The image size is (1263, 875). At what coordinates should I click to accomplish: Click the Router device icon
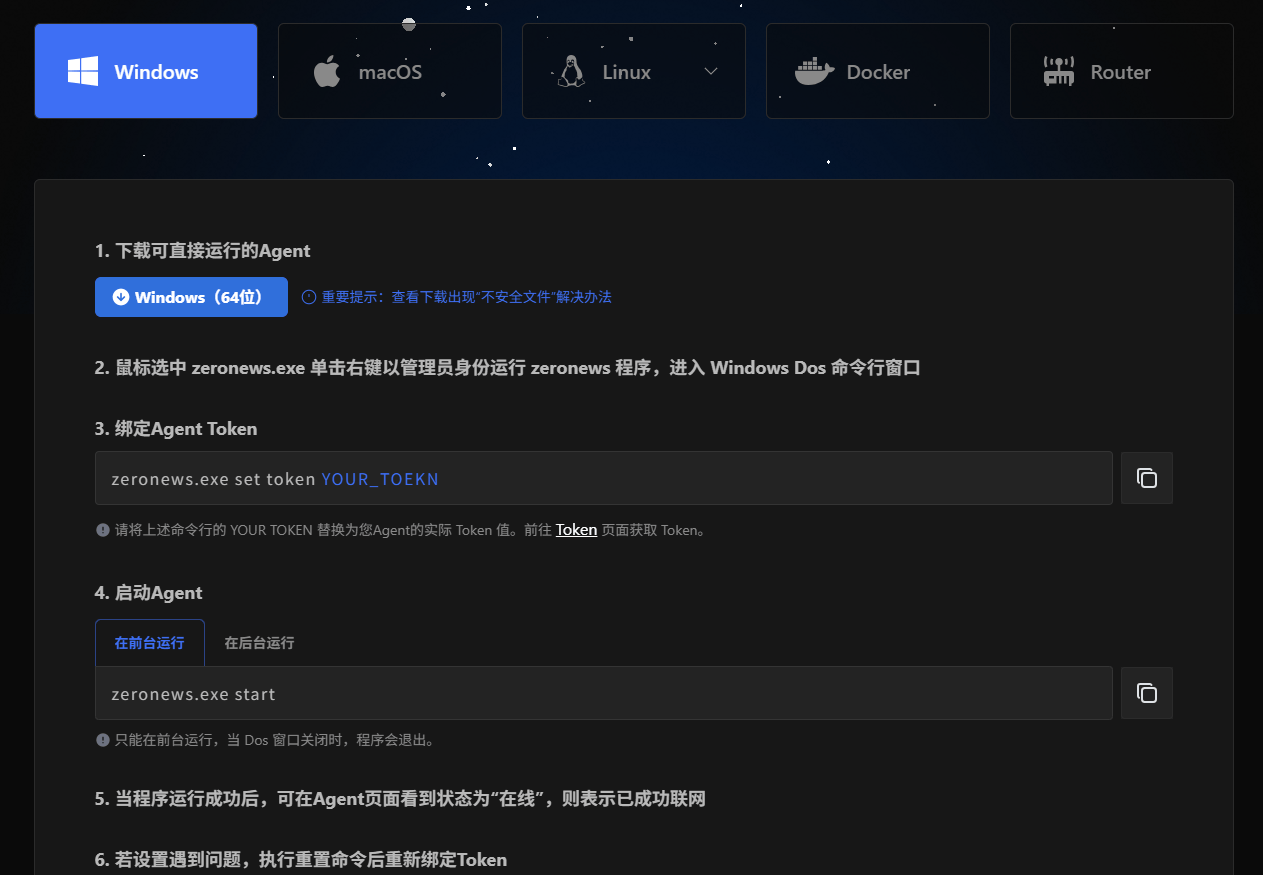pos(1058,71)
